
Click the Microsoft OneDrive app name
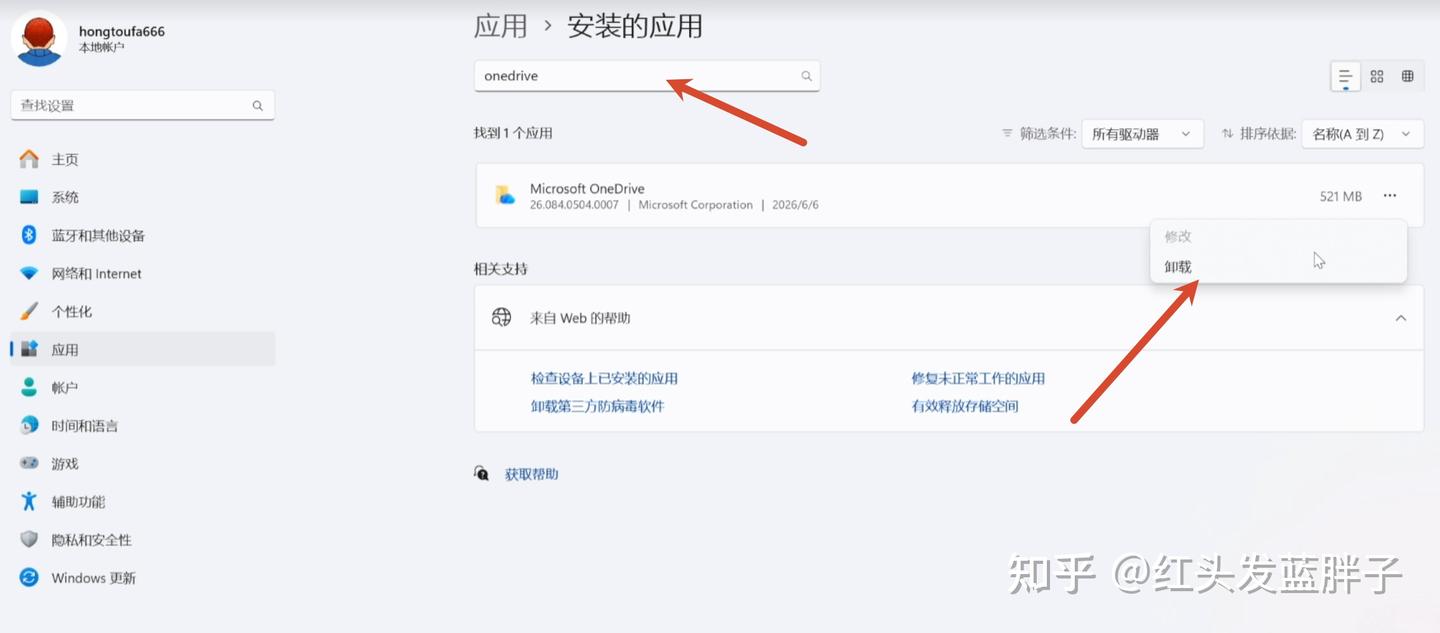click(587, 188)
